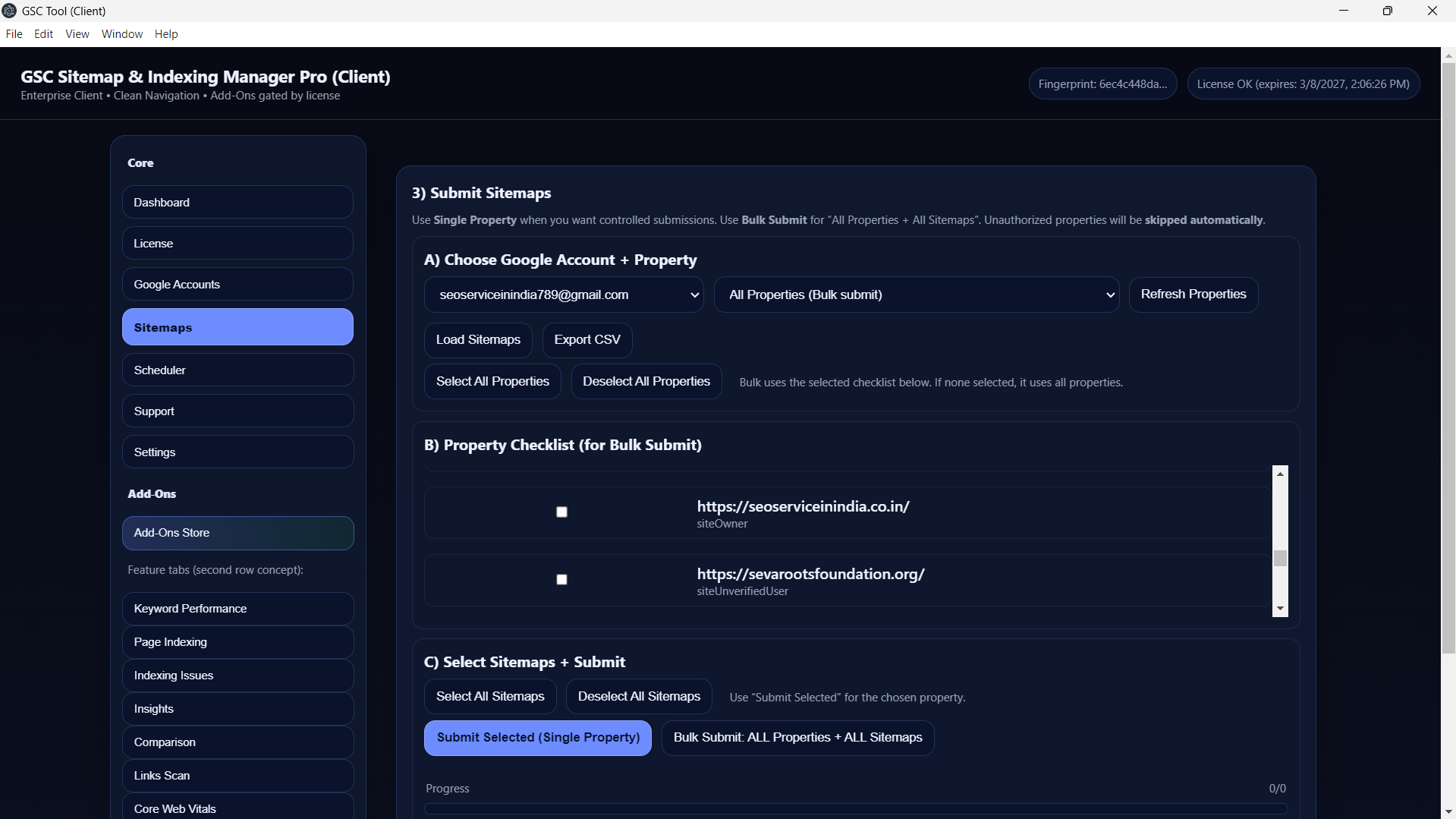Restore down the application window
The width and height of the screenshot is (1456, 819).
point(1387,11)
